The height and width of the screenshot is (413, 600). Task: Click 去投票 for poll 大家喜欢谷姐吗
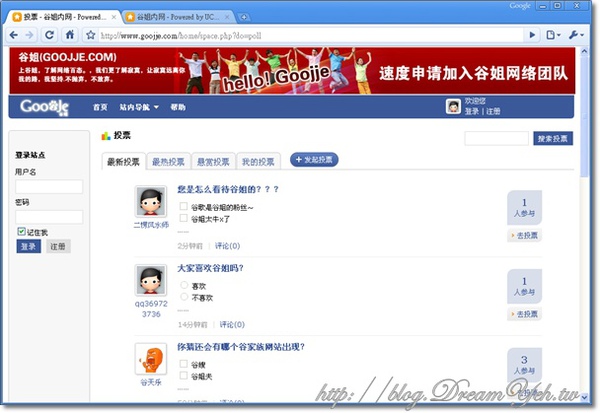525,314
